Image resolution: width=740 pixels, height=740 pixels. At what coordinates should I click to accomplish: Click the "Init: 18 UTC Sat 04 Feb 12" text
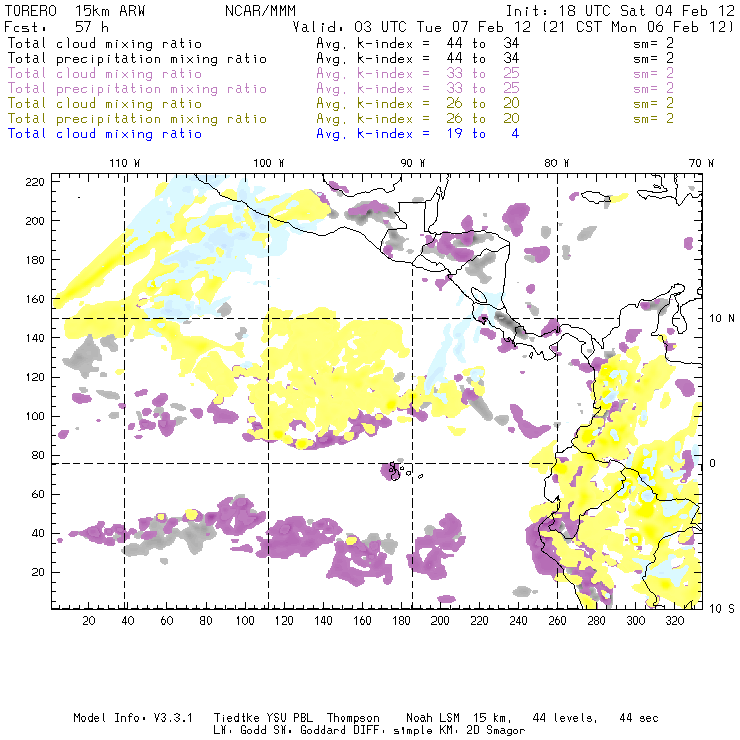click(620, 11)
